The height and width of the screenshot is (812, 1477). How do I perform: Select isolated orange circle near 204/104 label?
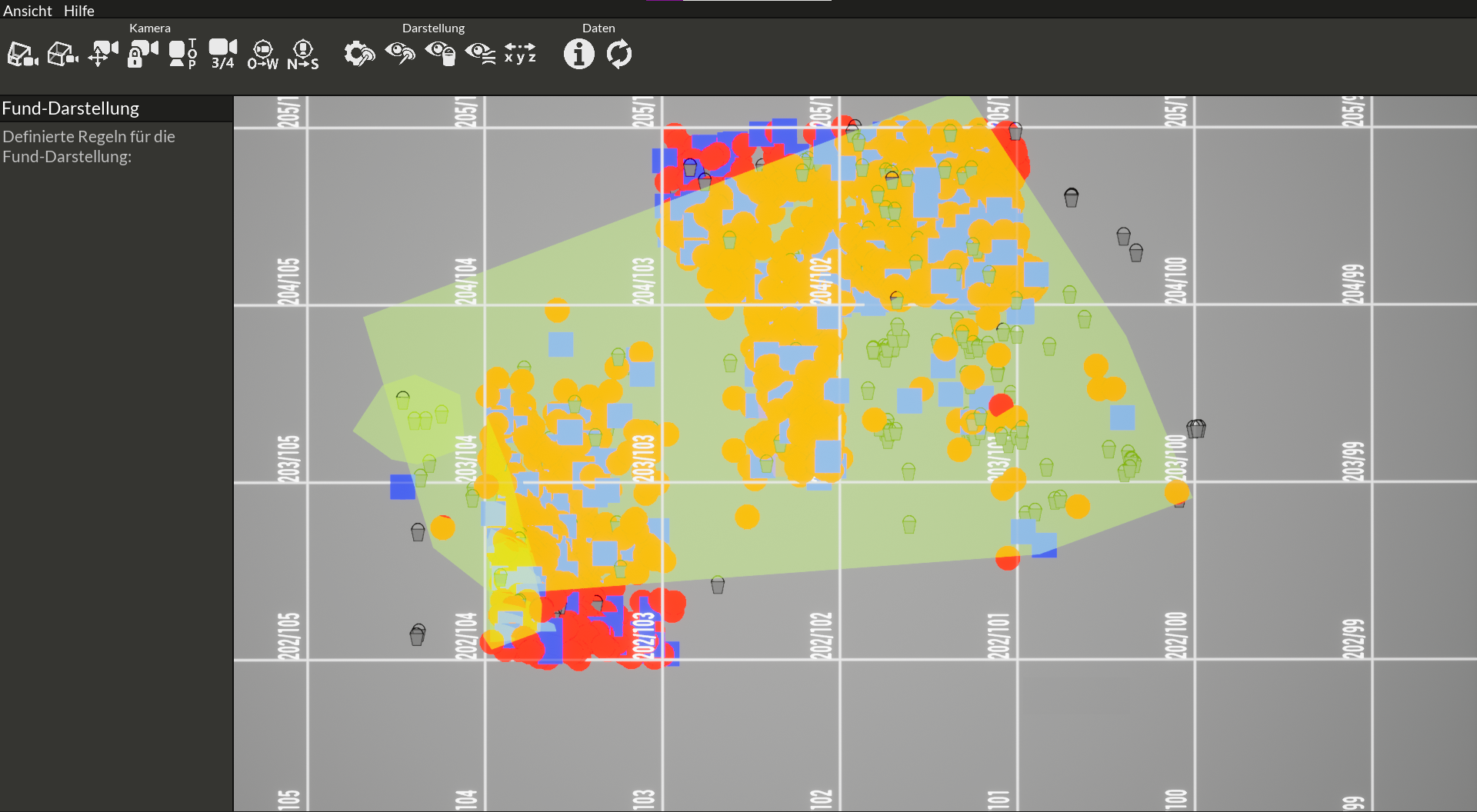point(557,310)
